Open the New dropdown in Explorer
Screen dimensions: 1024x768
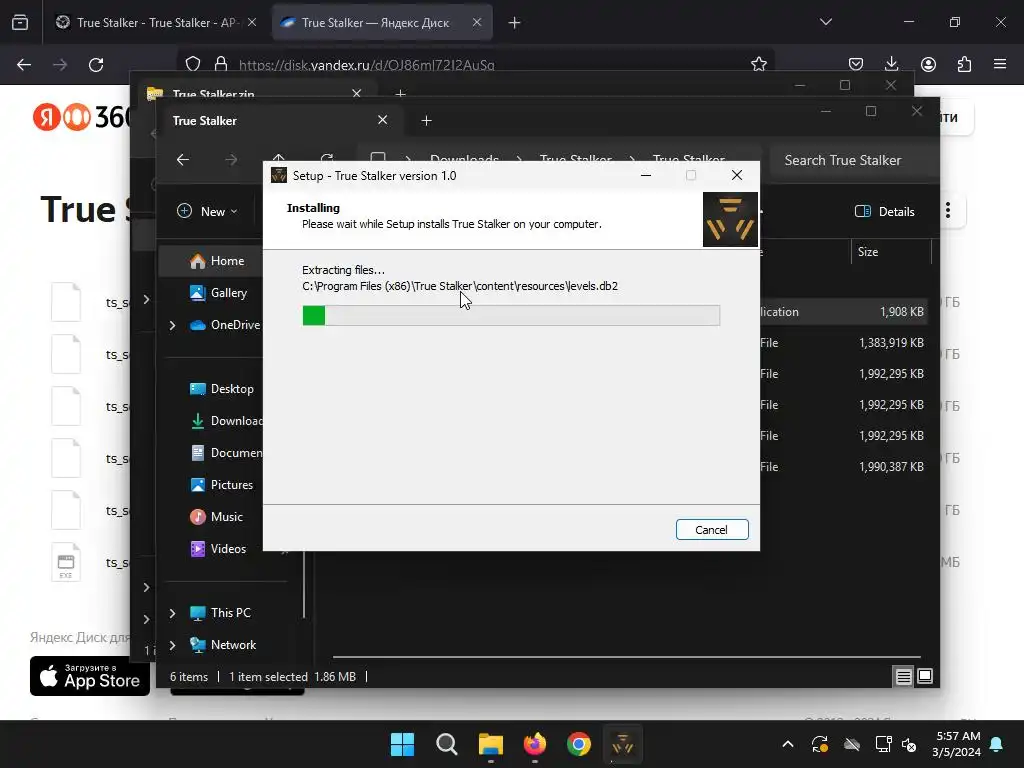point(207,211)
